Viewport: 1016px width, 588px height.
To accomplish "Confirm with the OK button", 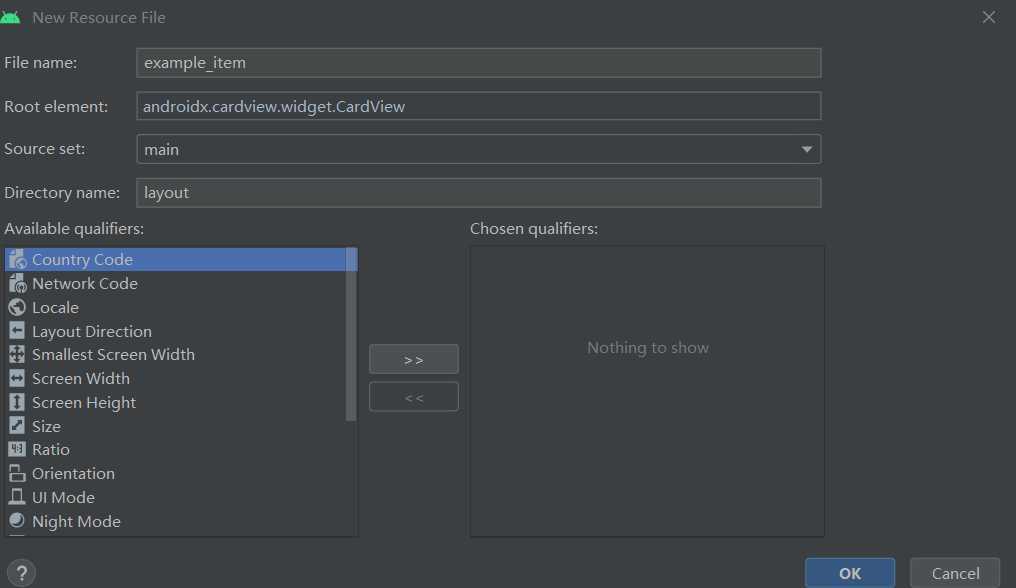I will [x=850, y=573].
